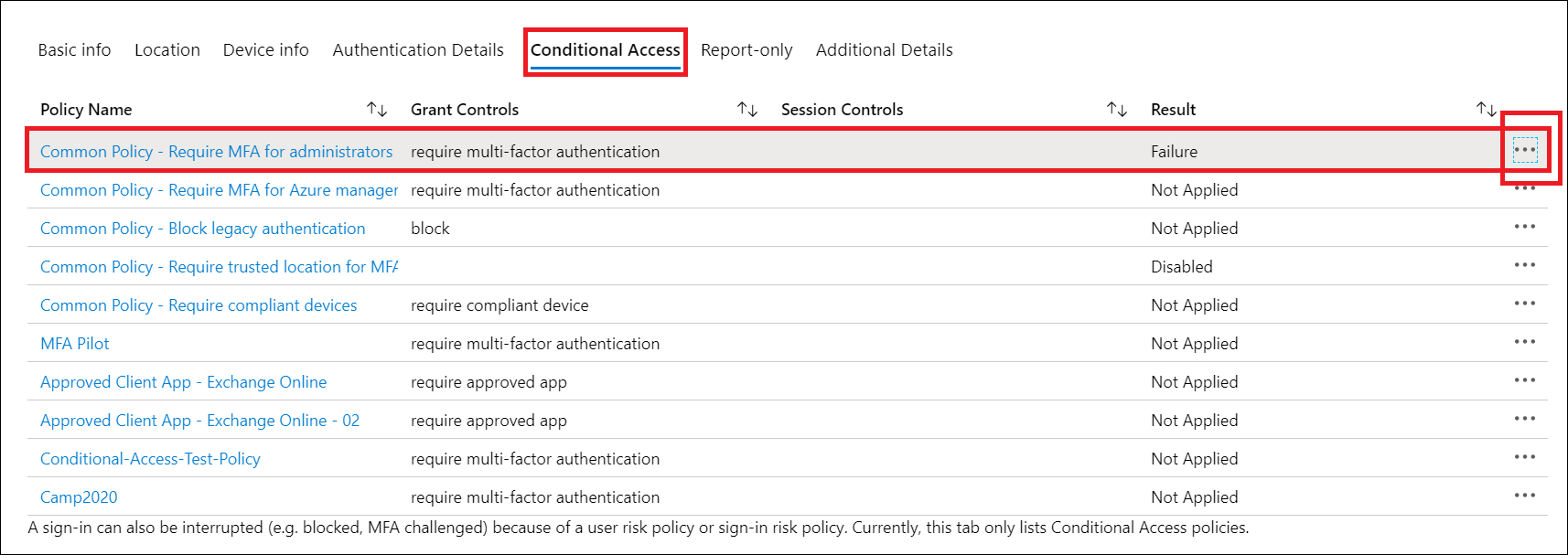The height and width of the screenshot is (555, 1568).
Task: Open the Camp2020 policy link
Action: 78,496
